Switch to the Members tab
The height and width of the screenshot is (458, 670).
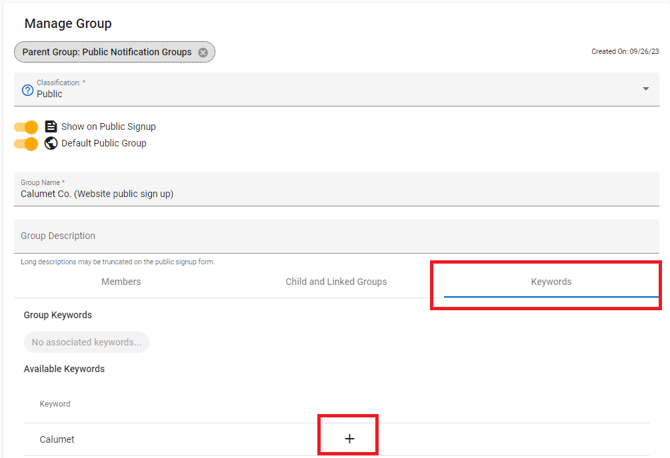[x=121, y=282]
